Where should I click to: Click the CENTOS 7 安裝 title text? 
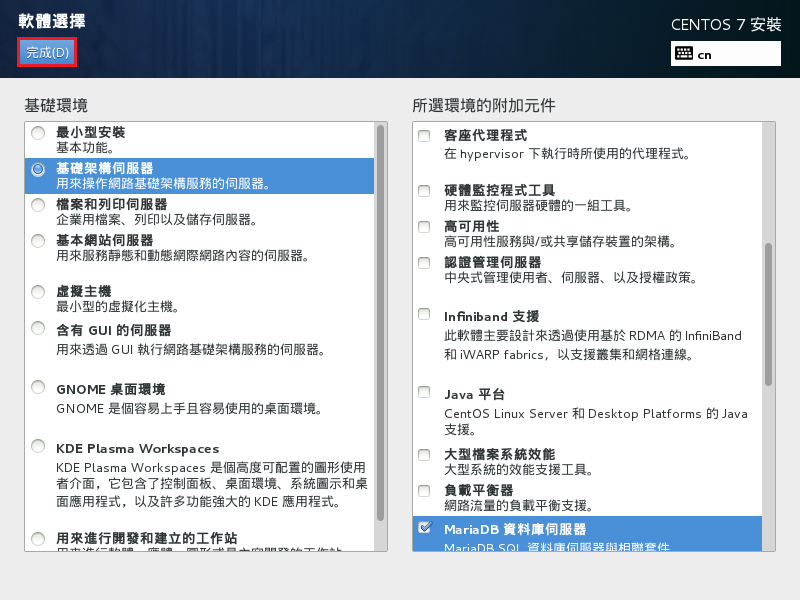pyautogui.click(x=726, y=24)
